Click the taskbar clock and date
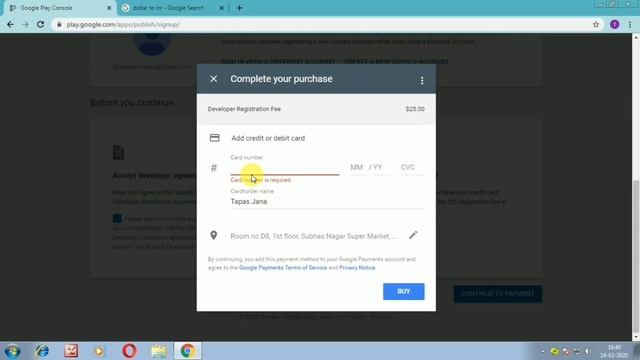The image size is (640, 360). coord(614,351)
